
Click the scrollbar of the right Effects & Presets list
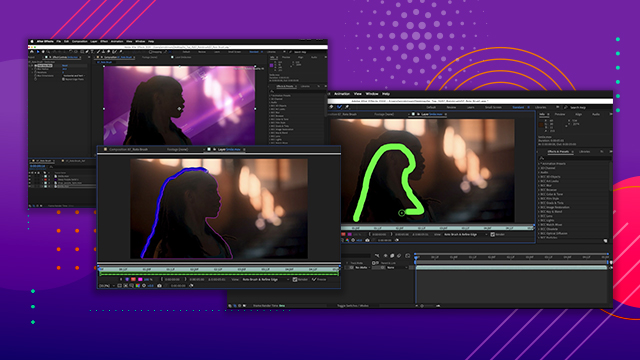(x=611, y=176)
